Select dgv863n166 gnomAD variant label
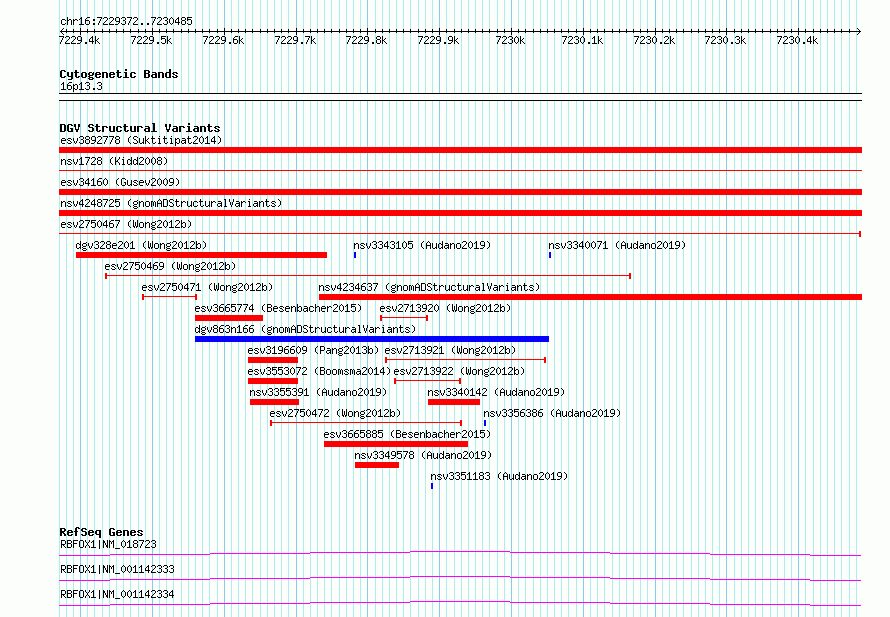Viewport: 890px width, 617px height. point(305,329)
